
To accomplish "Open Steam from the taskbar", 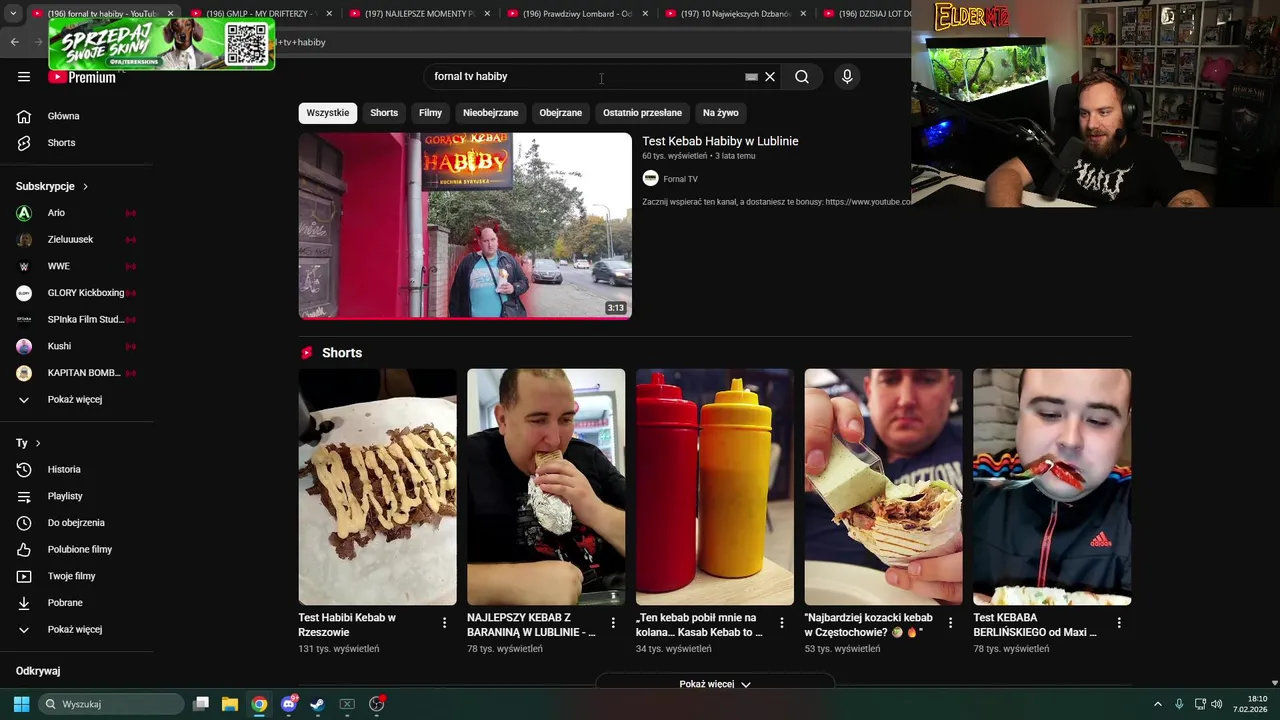I will coord(318,704).
